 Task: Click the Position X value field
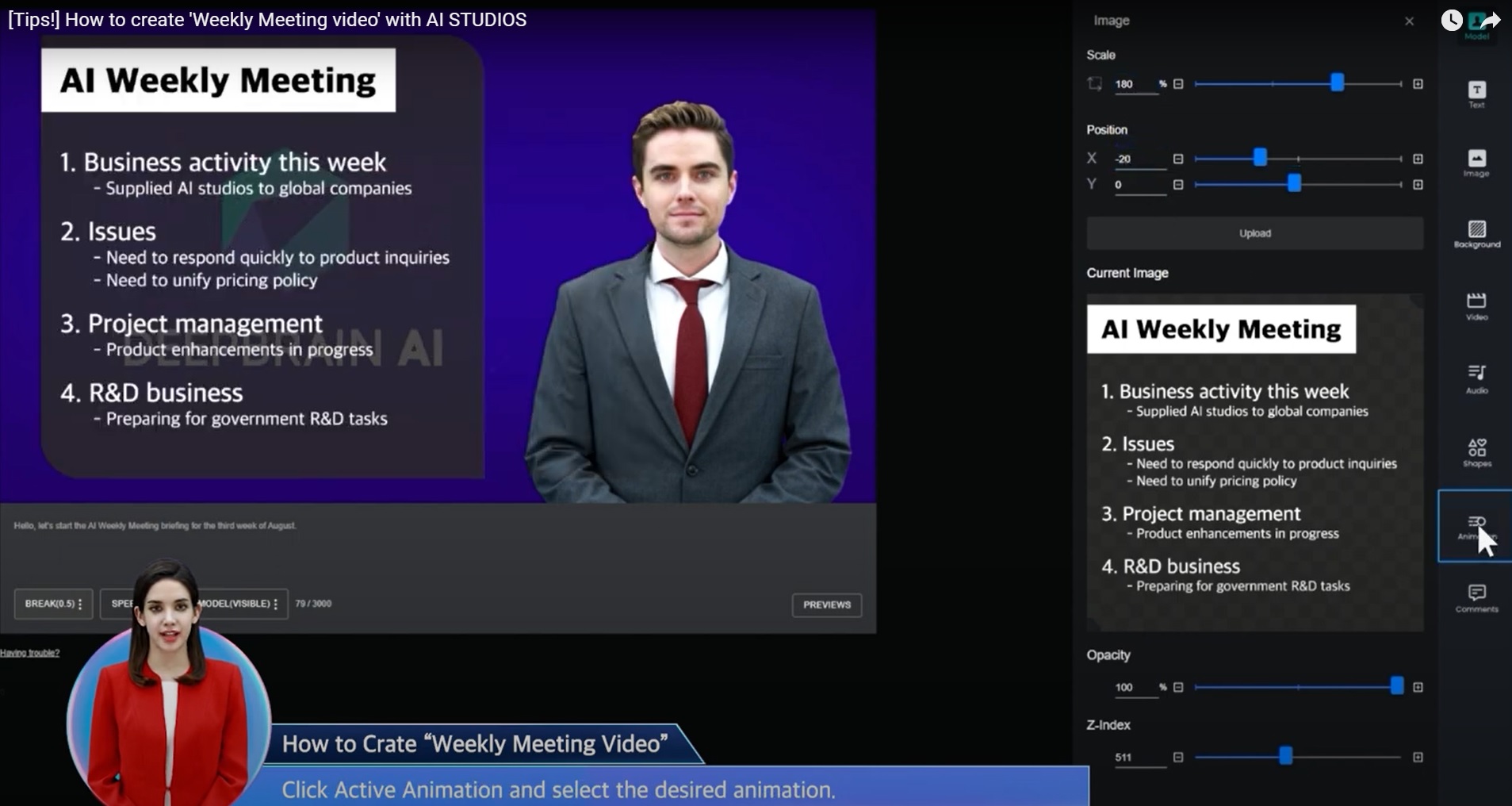[x=1140, y=159]
